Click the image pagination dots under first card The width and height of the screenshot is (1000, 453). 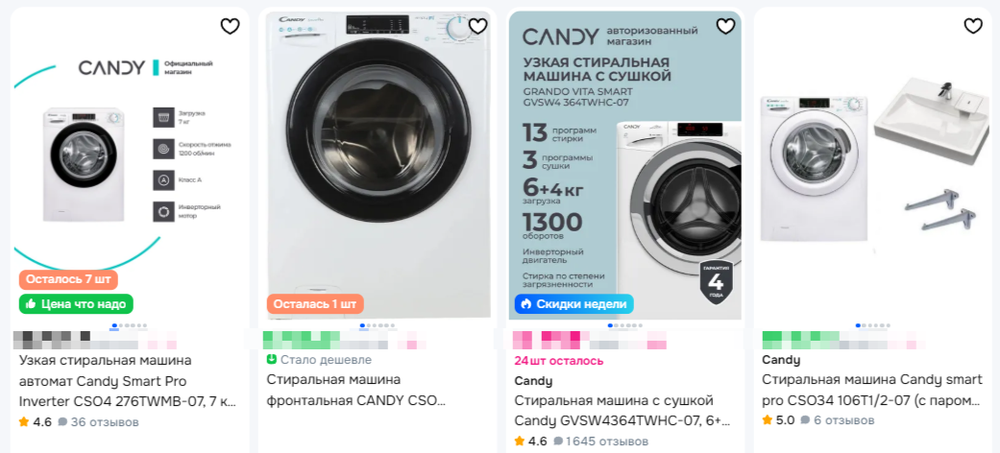129,325
